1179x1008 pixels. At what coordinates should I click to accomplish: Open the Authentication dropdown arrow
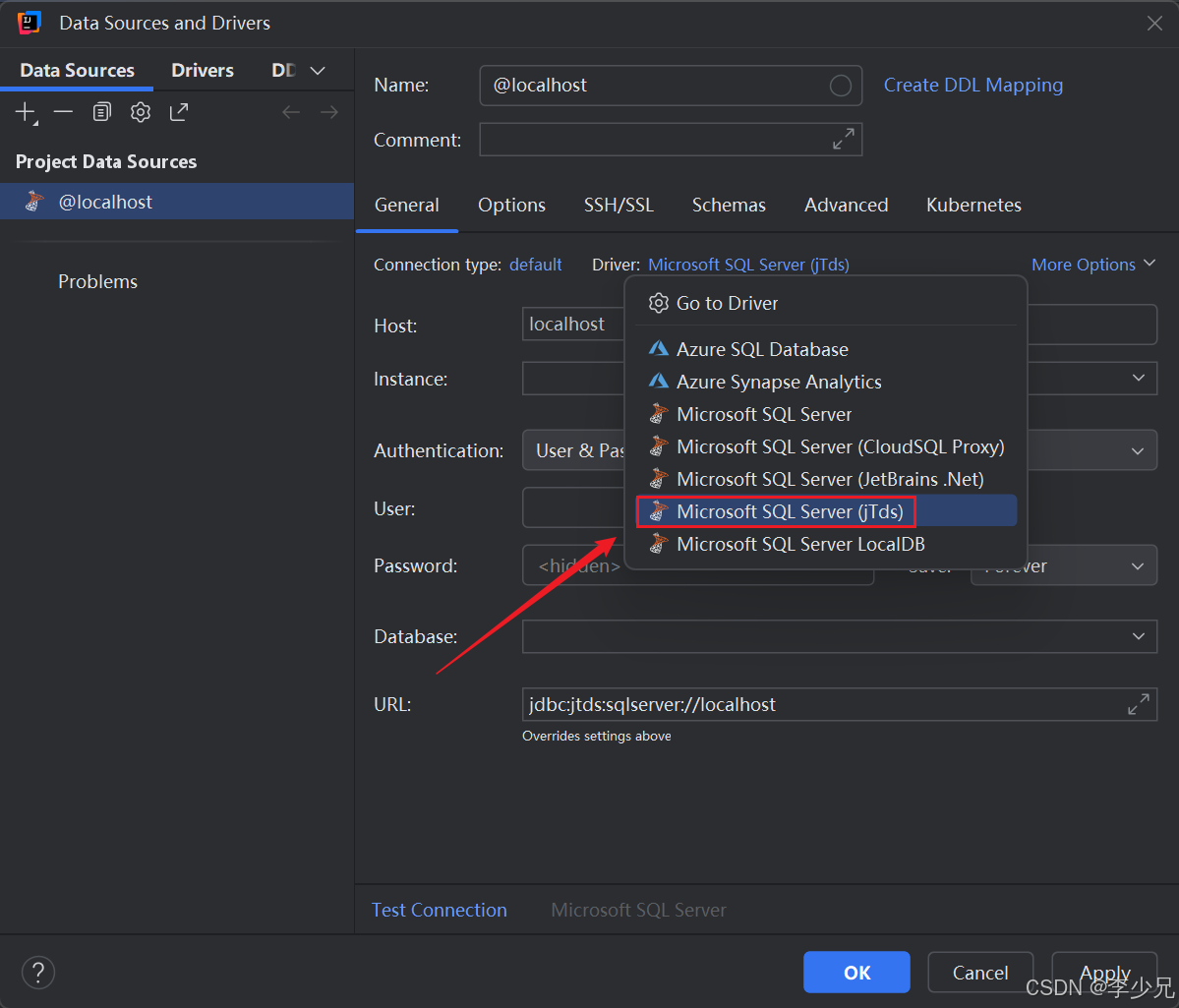coord(1137,450)
